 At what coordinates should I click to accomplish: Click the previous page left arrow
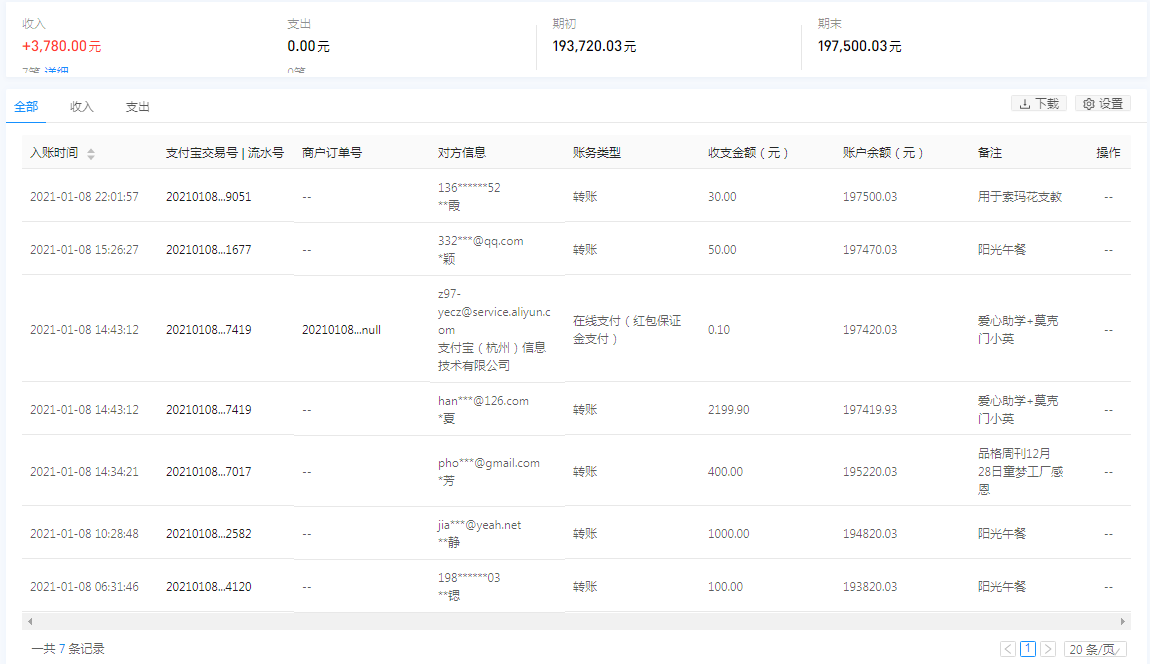(x=1006, y=649)
